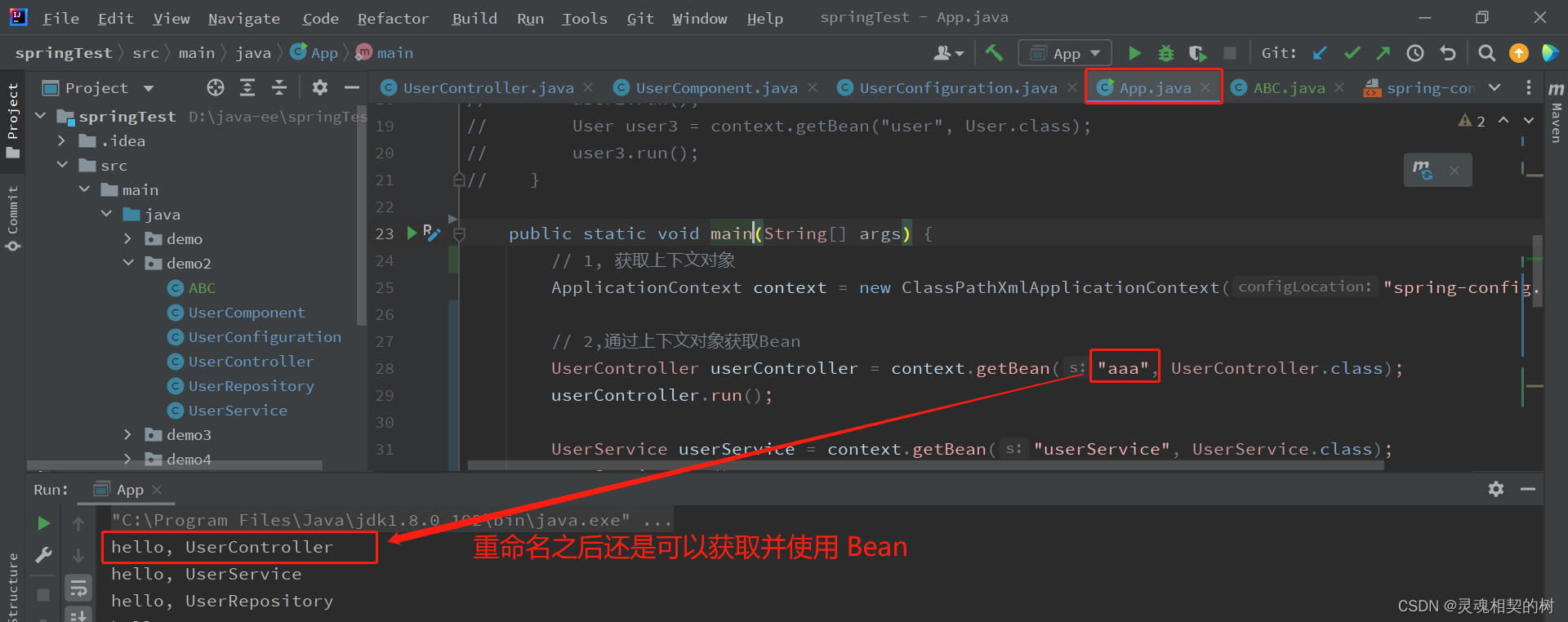Image resolution: width=1568 pixels, height=622 pixels.
Task: Open the user account icon dropdown
Action: click(948, 53)
